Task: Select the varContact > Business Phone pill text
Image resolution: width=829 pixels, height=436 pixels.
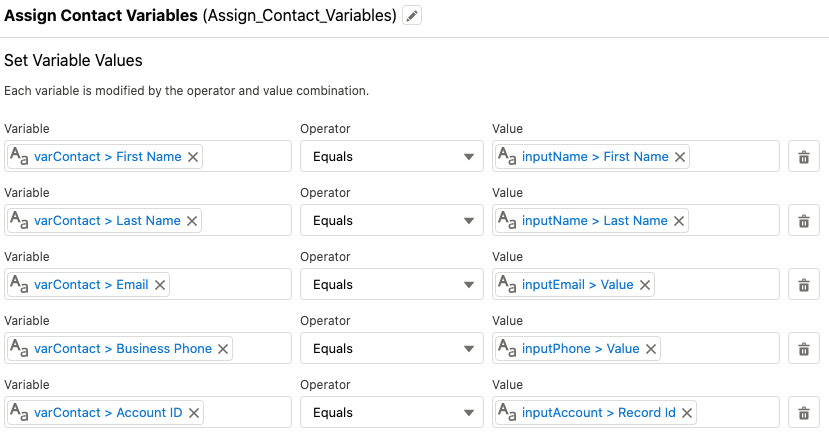Action: (123, 348)
